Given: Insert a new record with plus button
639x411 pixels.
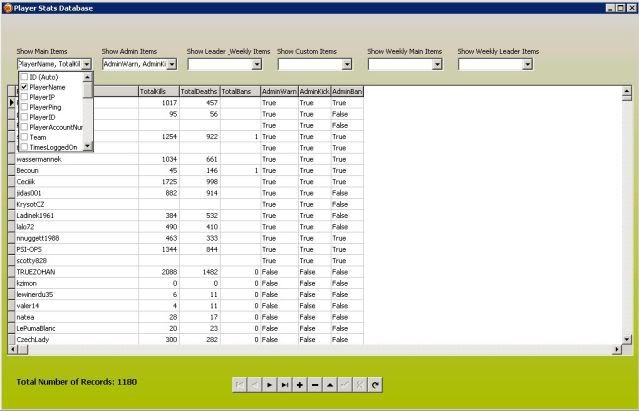Looking at the screenshot, I should pyautogui.click(x=300, y=384).
